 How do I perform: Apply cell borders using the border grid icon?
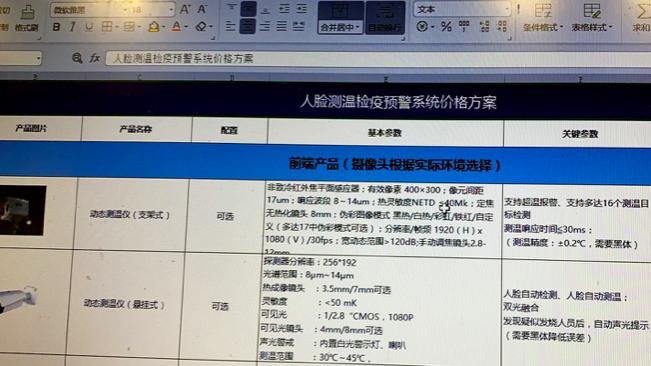click(x=107, y=27)
